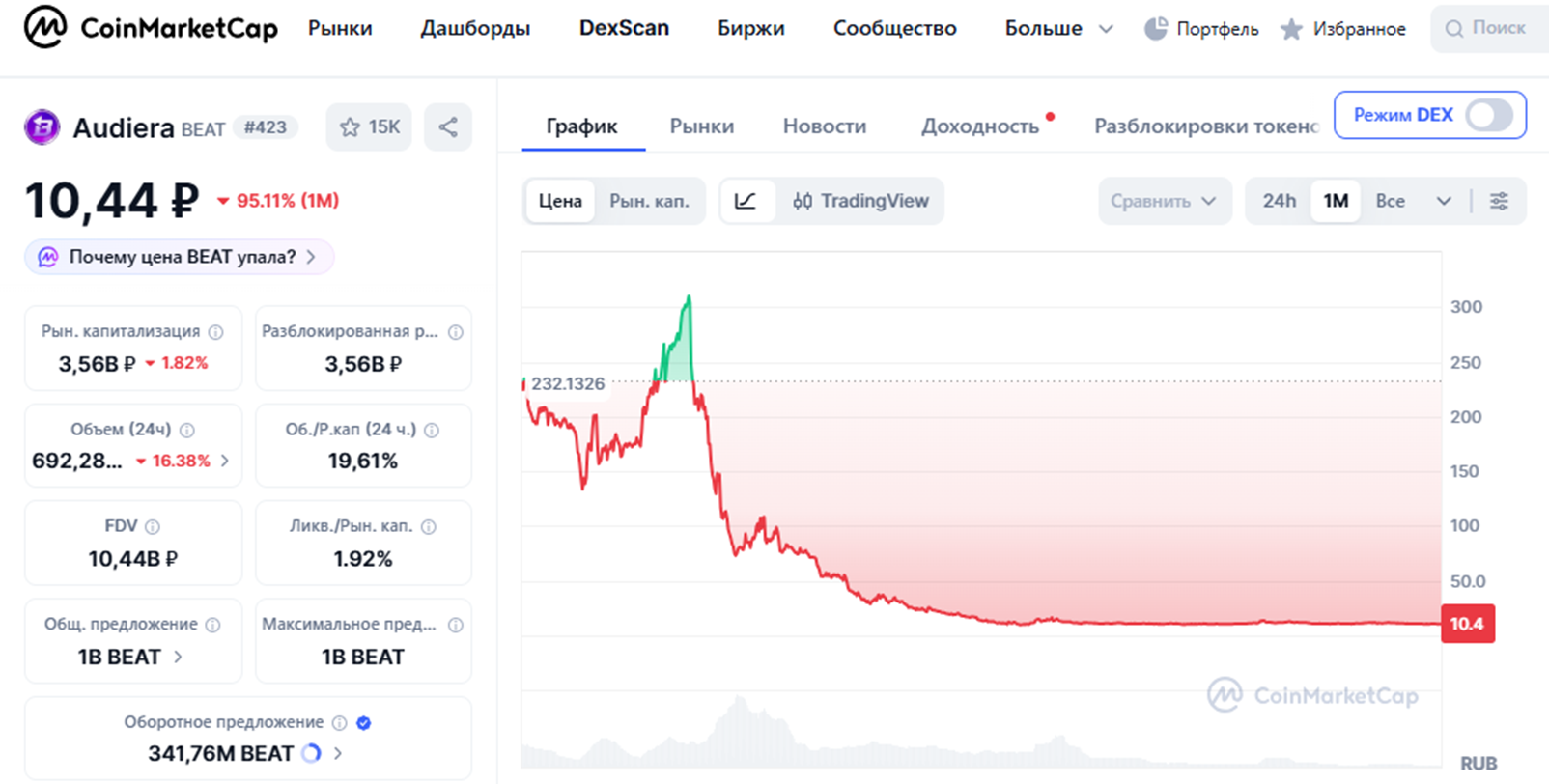Viewport: 1549px width, 784px height.
Task: Switch to the Доходность tab
Action: 980,126
